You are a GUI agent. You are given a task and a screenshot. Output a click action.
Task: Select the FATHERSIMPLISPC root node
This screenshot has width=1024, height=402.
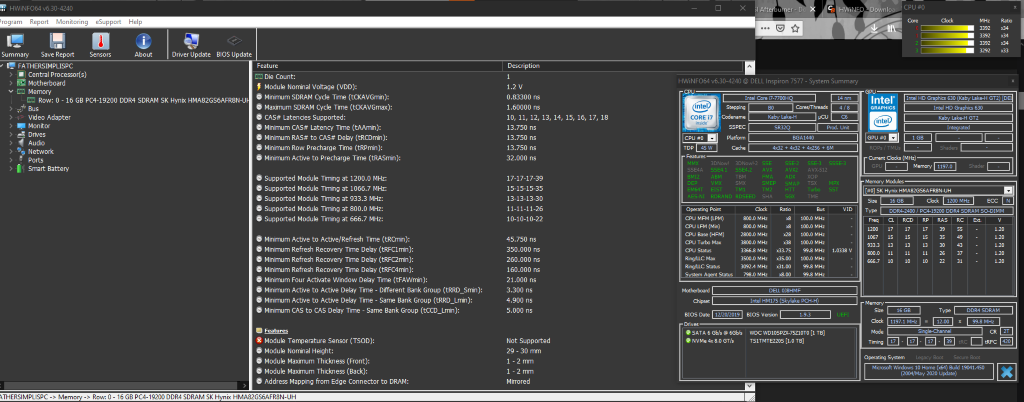[43, 66]
